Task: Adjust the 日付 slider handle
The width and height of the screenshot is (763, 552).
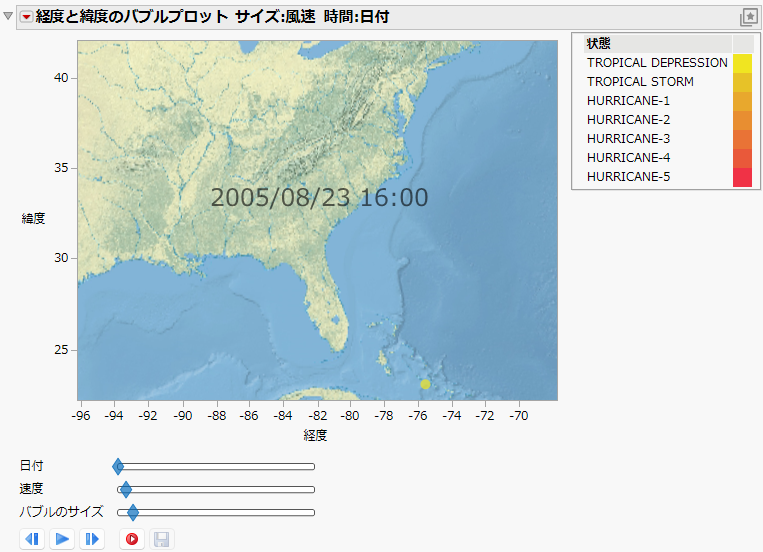Action: pyautogui.click(x=118, y=466)
